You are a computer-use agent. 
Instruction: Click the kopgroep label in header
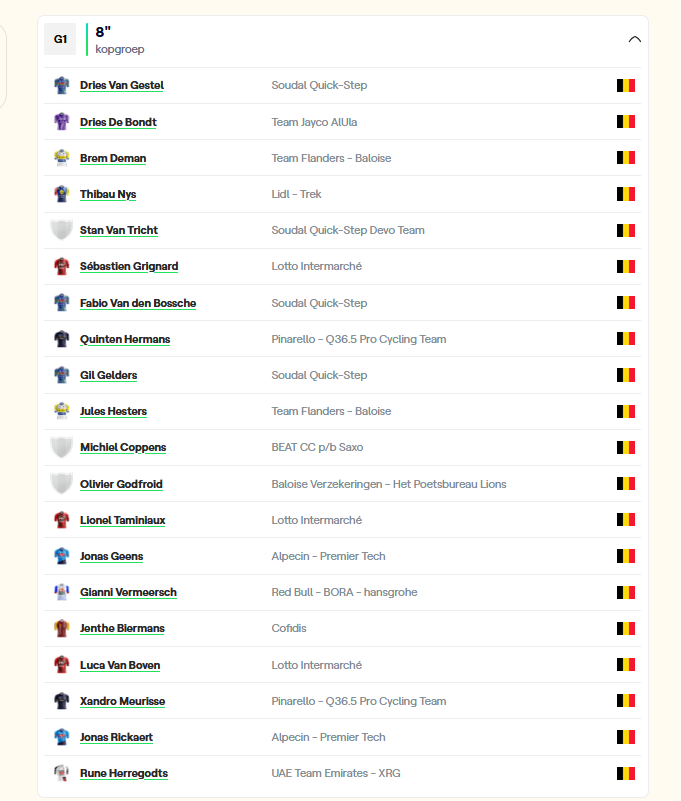[x=120, y=49]
